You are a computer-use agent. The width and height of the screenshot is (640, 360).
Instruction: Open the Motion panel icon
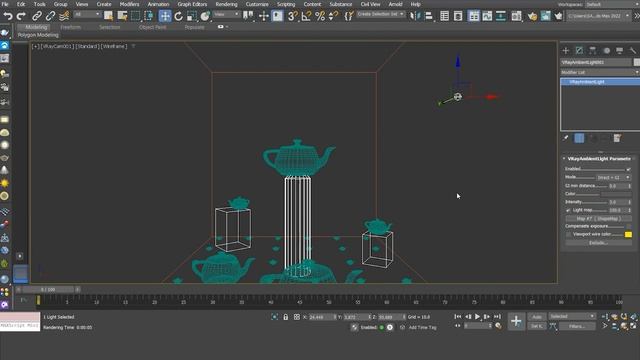tap(607, 51)
